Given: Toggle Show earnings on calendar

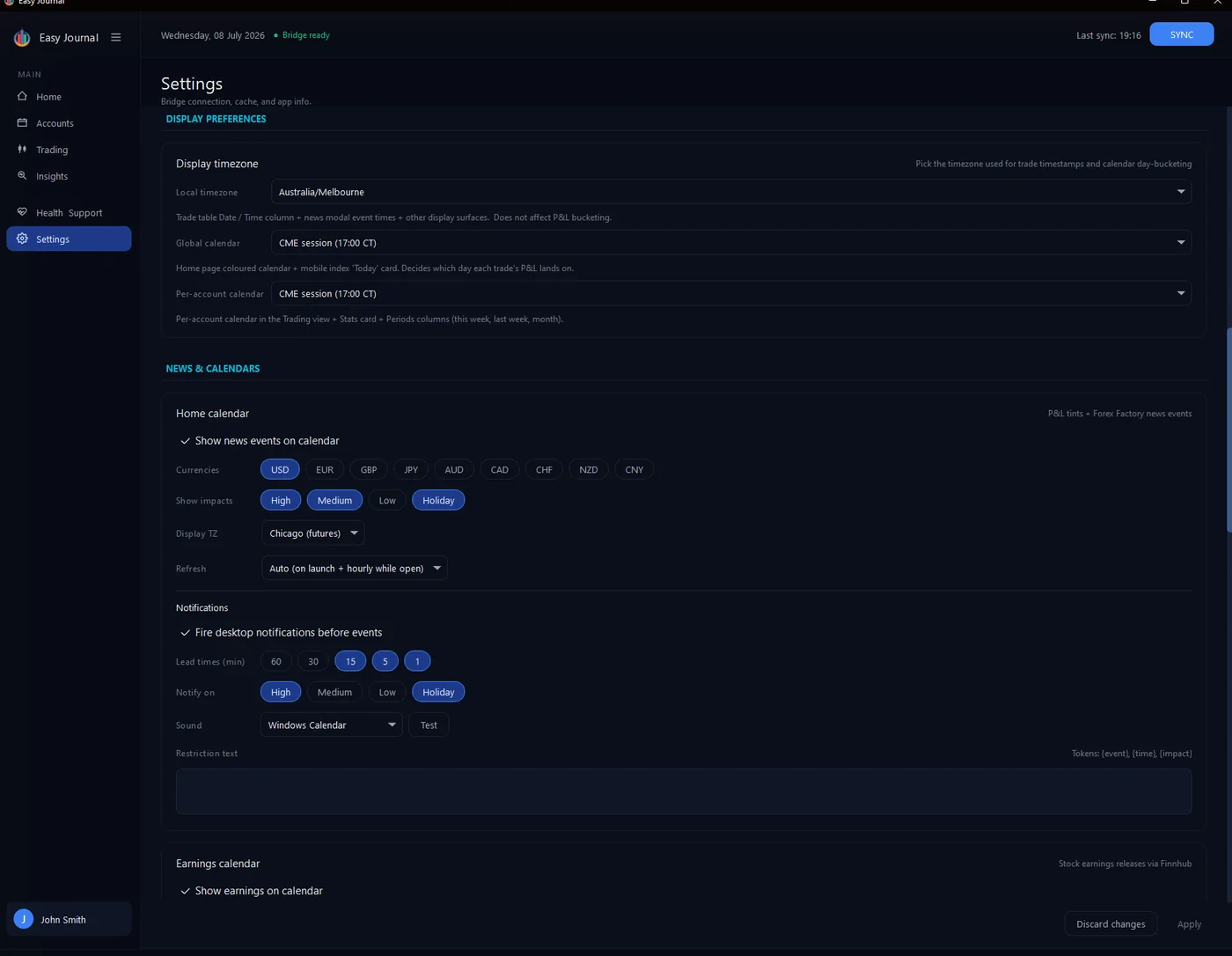Looking at the screenshot, I should coord(251,891).
